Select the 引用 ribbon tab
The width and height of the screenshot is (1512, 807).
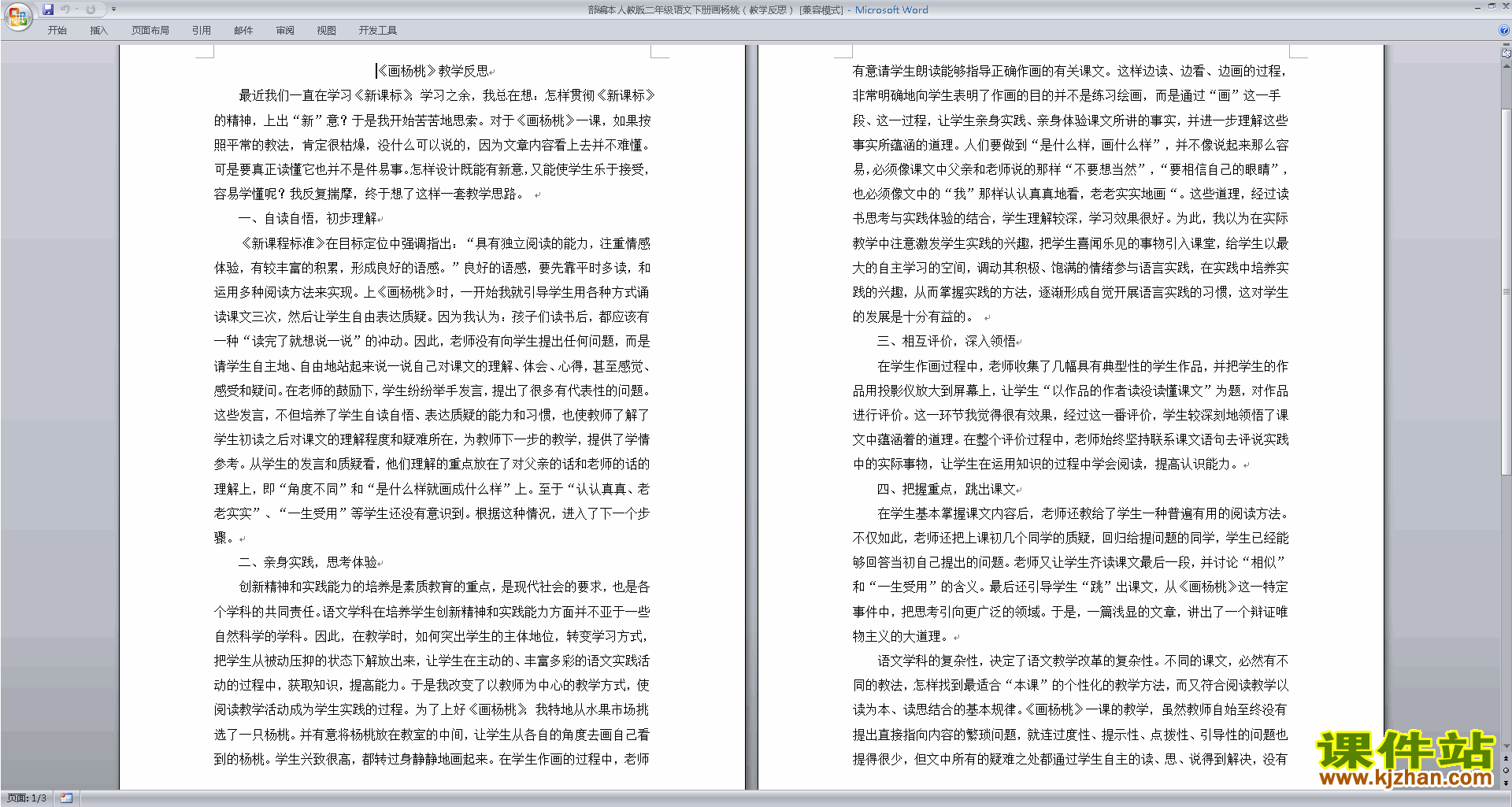201,30
